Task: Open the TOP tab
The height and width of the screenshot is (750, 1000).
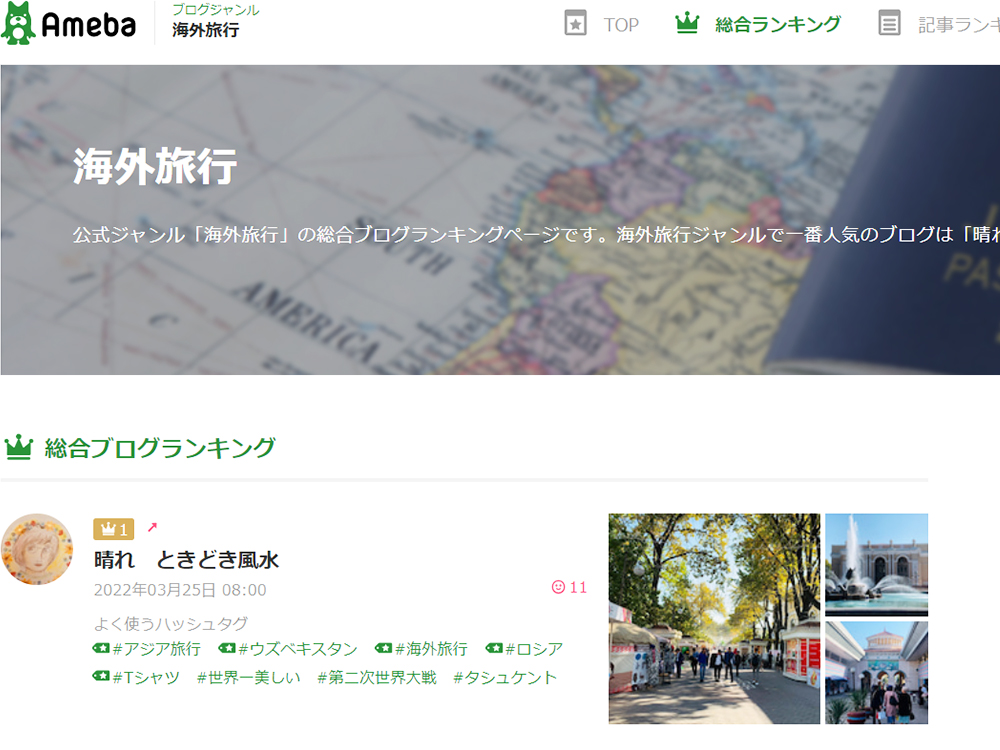Action: (620, 25)
